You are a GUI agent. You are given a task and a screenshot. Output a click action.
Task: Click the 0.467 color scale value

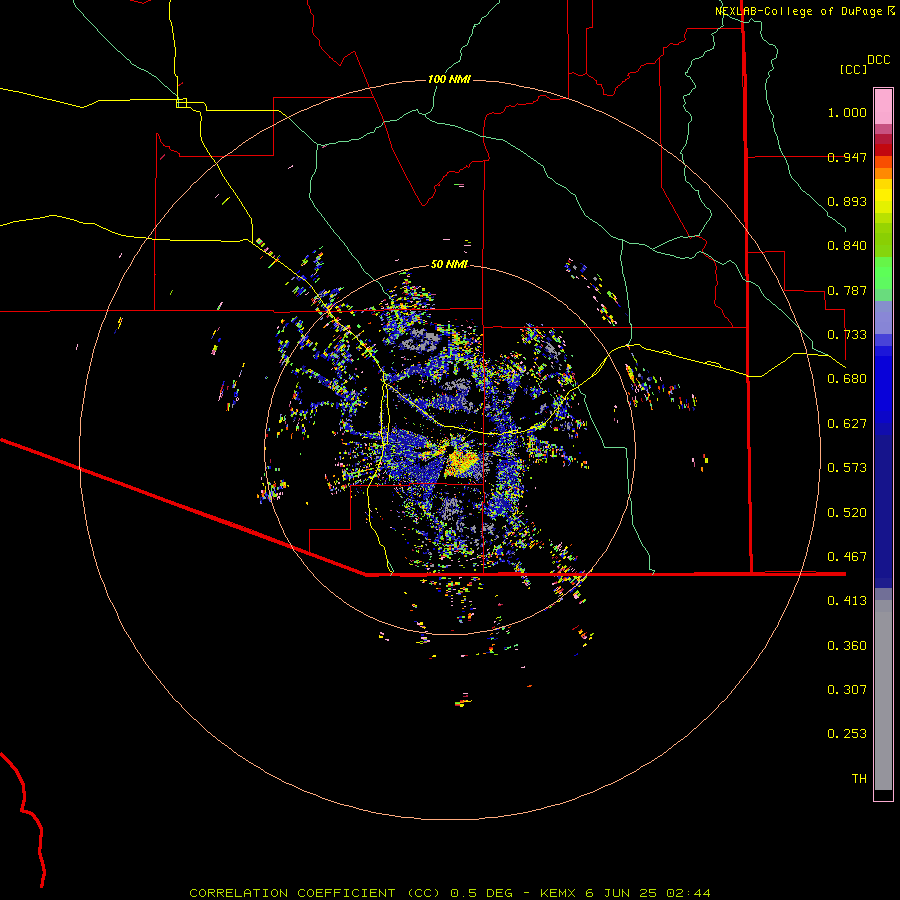pyautogui.click(x=847, y=557)
